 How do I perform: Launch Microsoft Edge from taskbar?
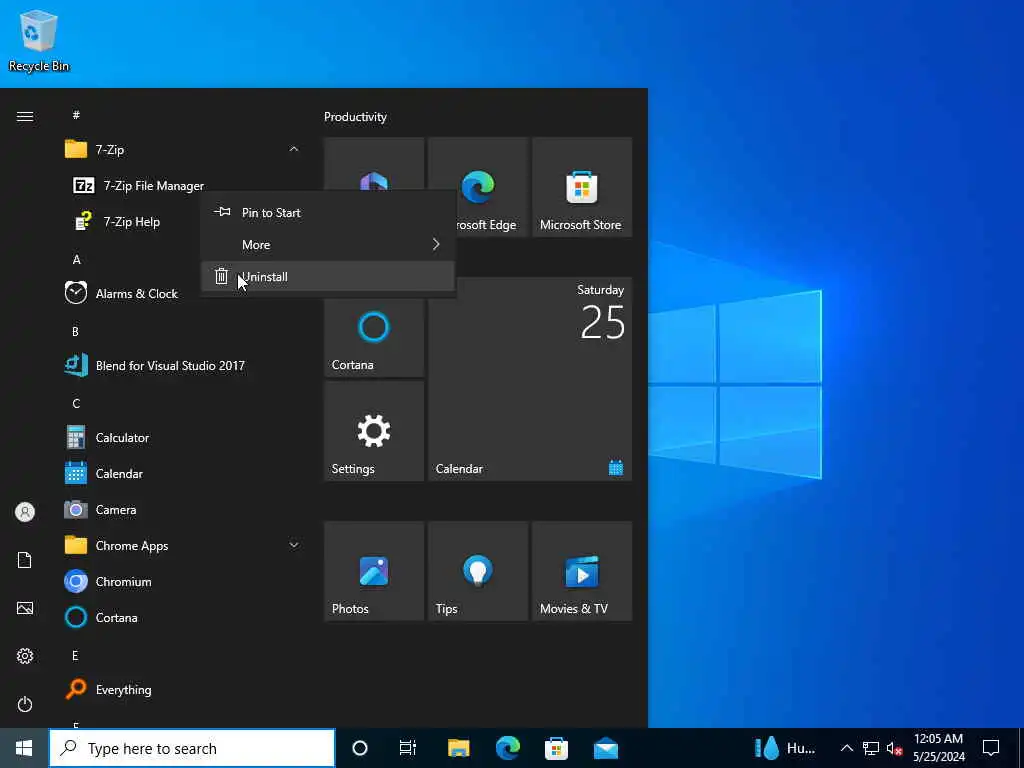coord(507,748)
